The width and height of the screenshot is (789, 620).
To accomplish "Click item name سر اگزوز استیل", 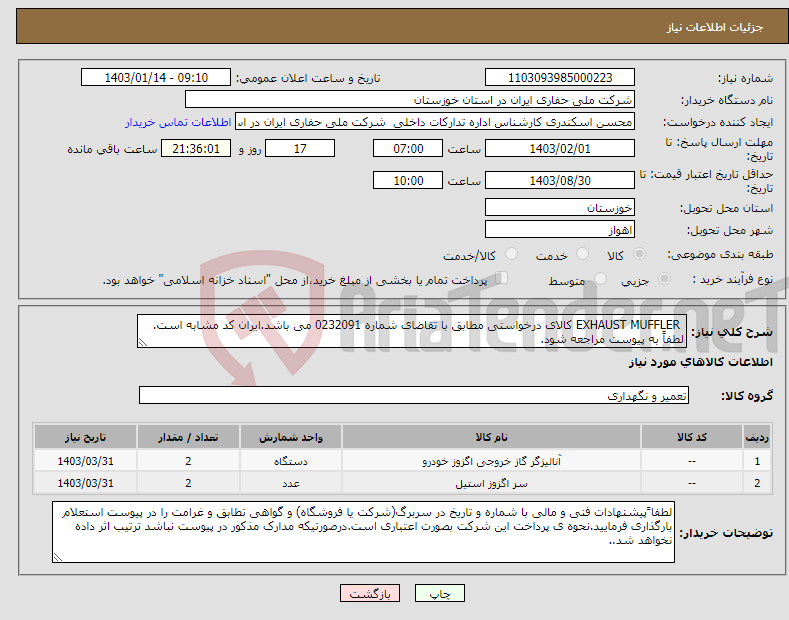I will [x=491, y=483].
